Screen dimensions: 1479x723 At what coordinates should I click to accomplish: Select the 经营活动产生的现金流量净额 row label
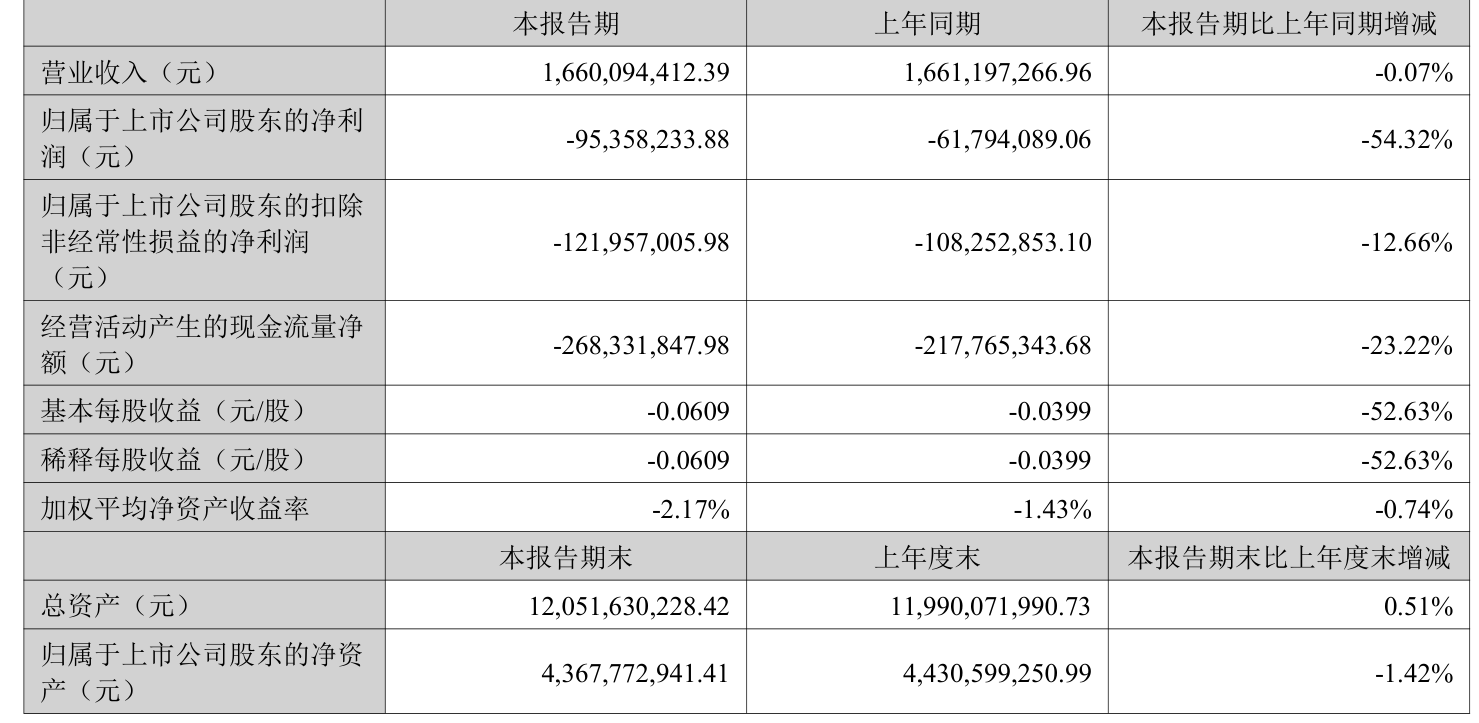(201, 343)
